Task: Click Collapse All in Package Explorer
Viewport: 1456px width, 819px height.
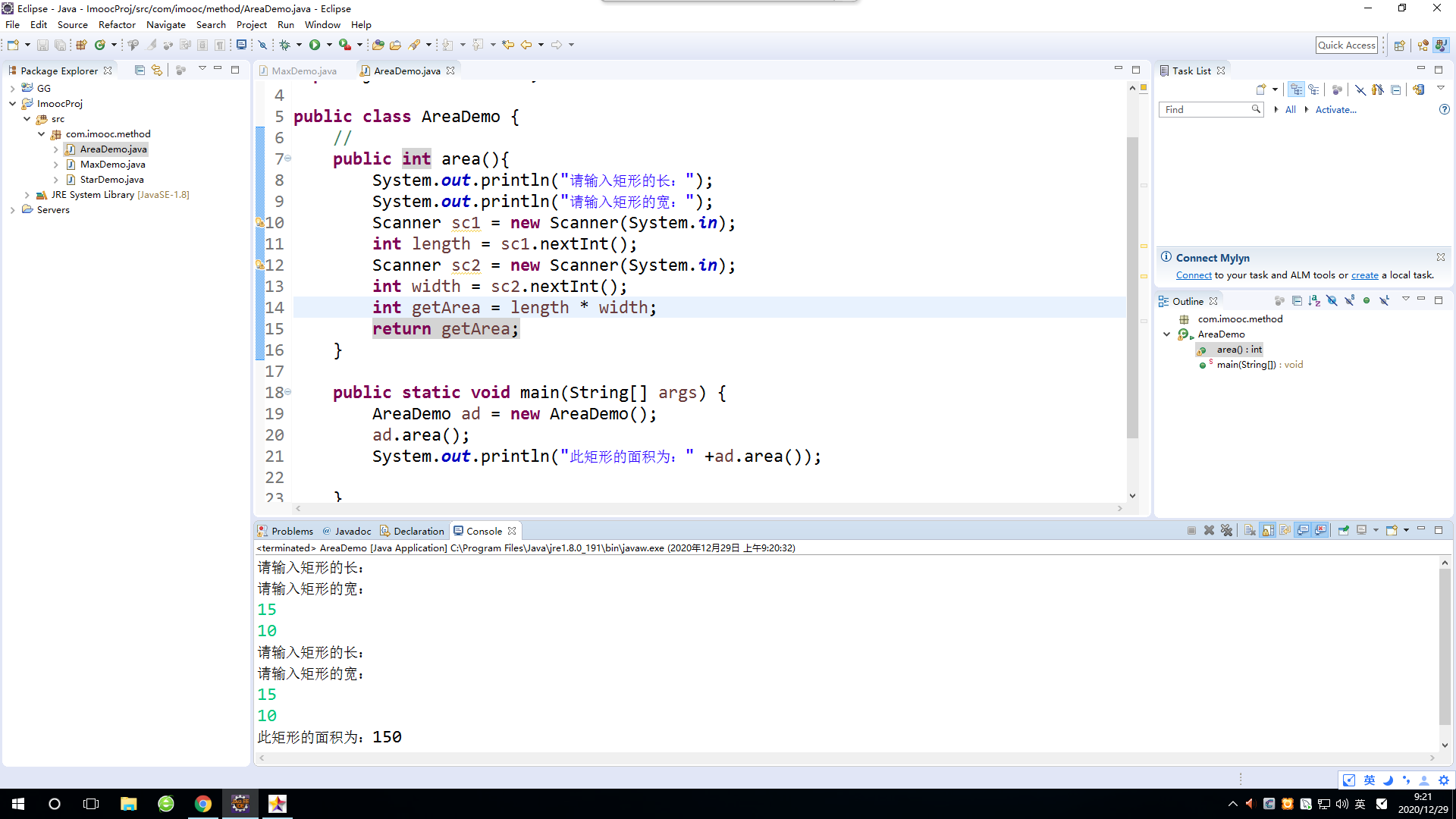Action: [140, 70]
